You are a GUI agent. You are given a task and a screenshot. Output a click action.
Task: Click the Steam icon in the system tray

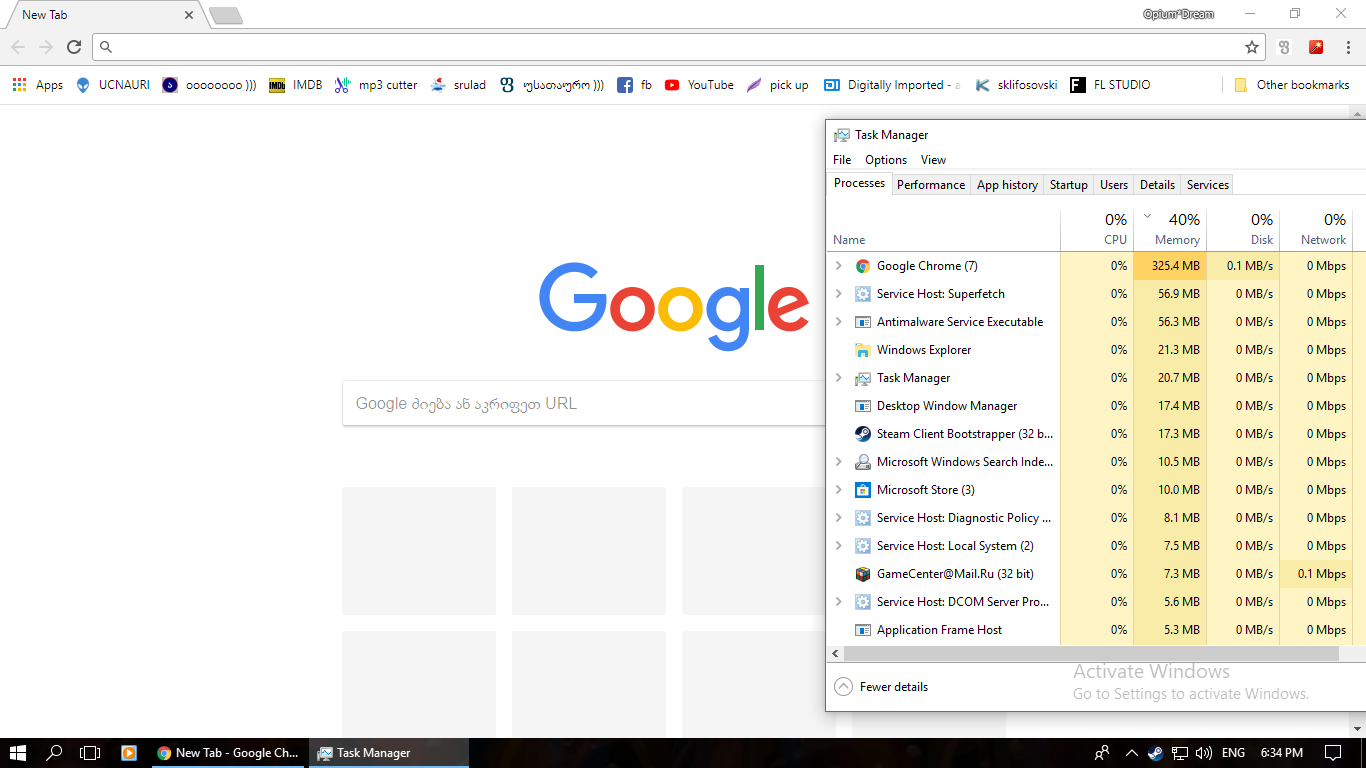(x=1155, y=753)
